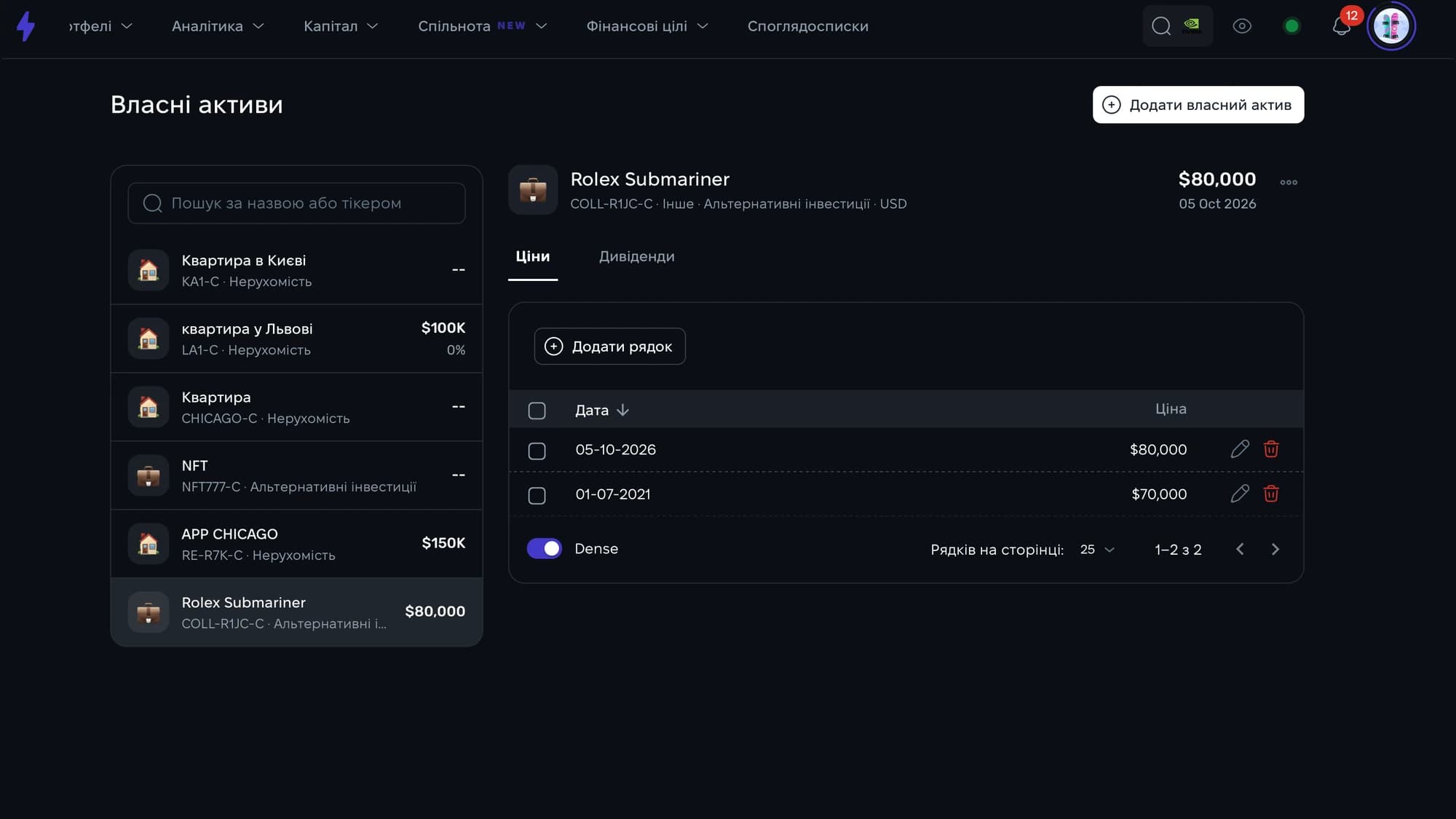
Task: Open Споглядосписки in the top navigation
Action: tap(808, 26)
